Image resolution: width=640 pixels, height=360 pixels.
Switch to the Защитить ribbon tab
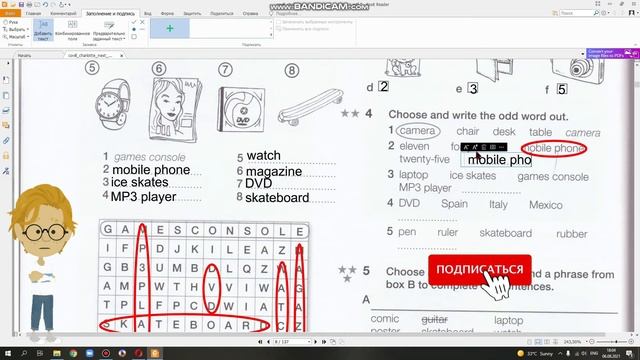(x=192, y=13)
